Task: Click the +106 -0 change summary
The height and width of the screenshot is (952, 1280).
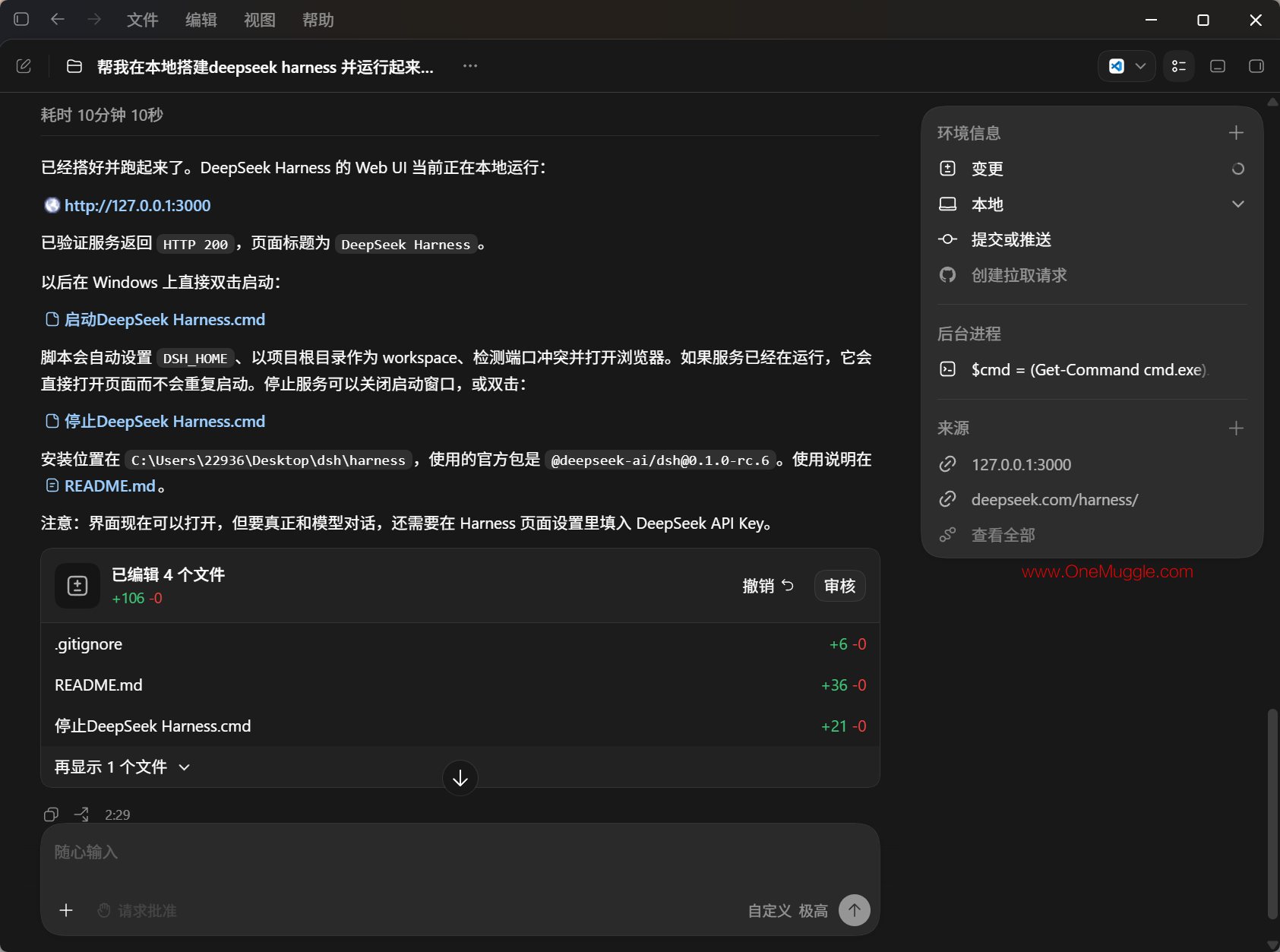Action: (137, 599)
